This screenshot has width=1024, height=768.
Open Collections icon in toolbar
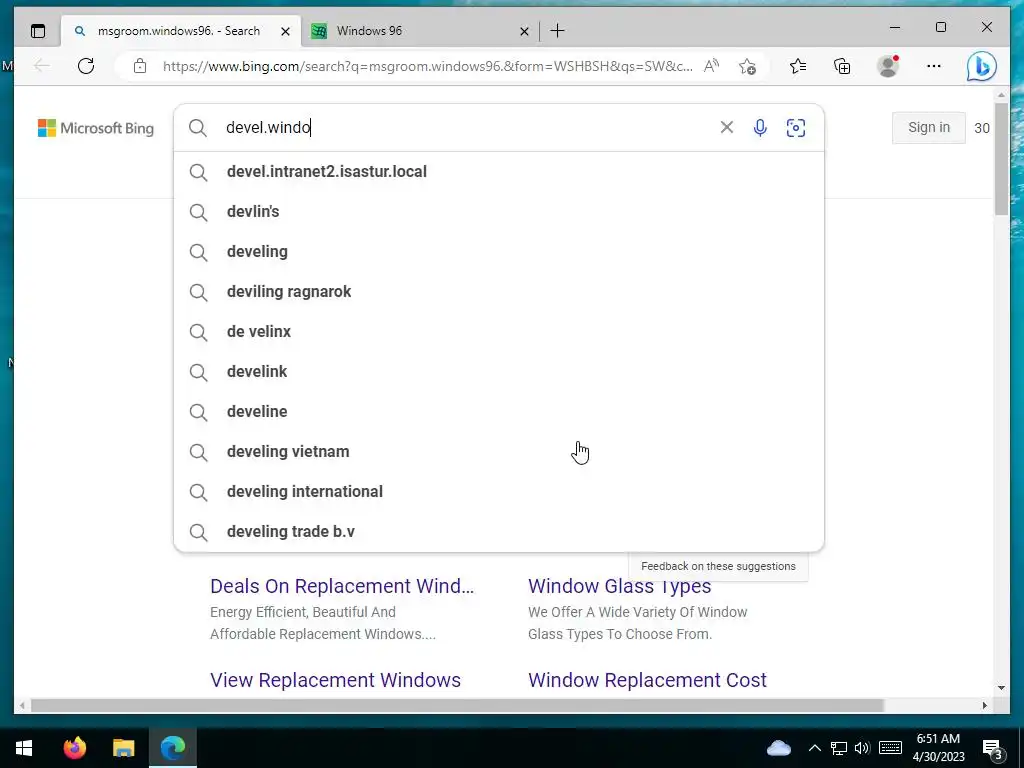coord(842,66)
